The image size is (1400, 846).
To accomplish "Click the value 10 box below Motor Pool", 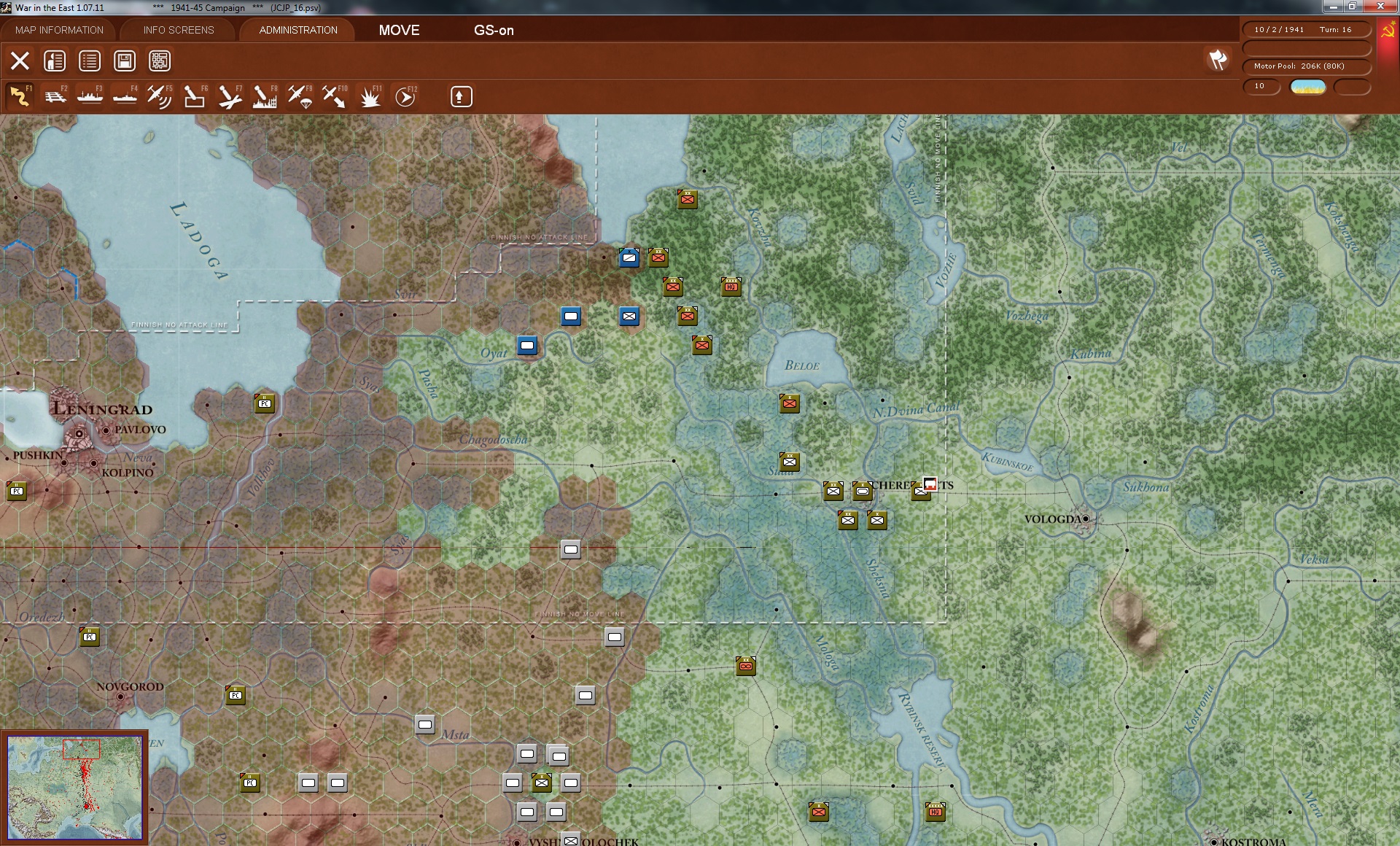I will (x=1261, y=87).
